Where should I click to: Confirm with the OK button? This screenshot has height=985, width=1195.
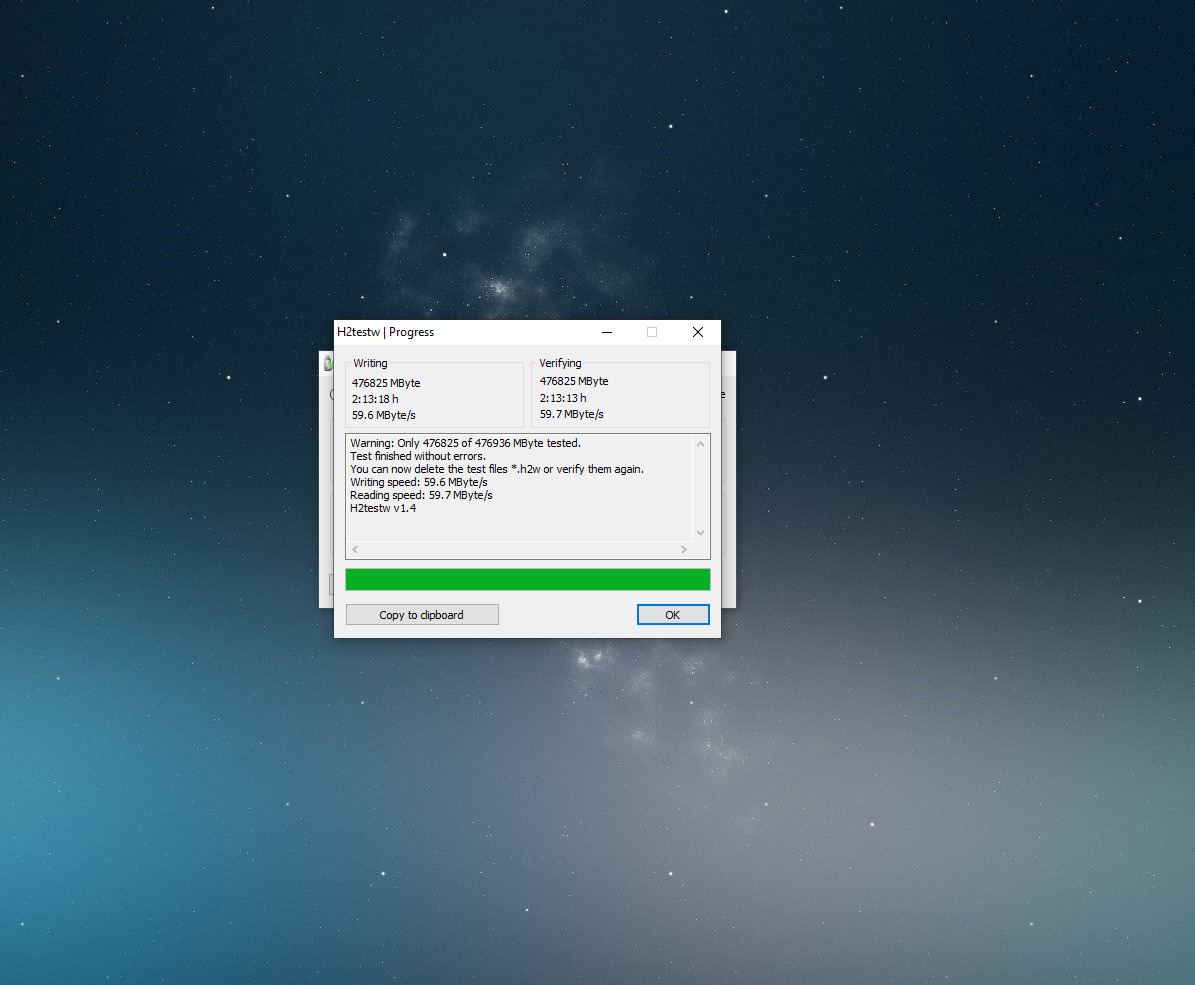[673, 614]
